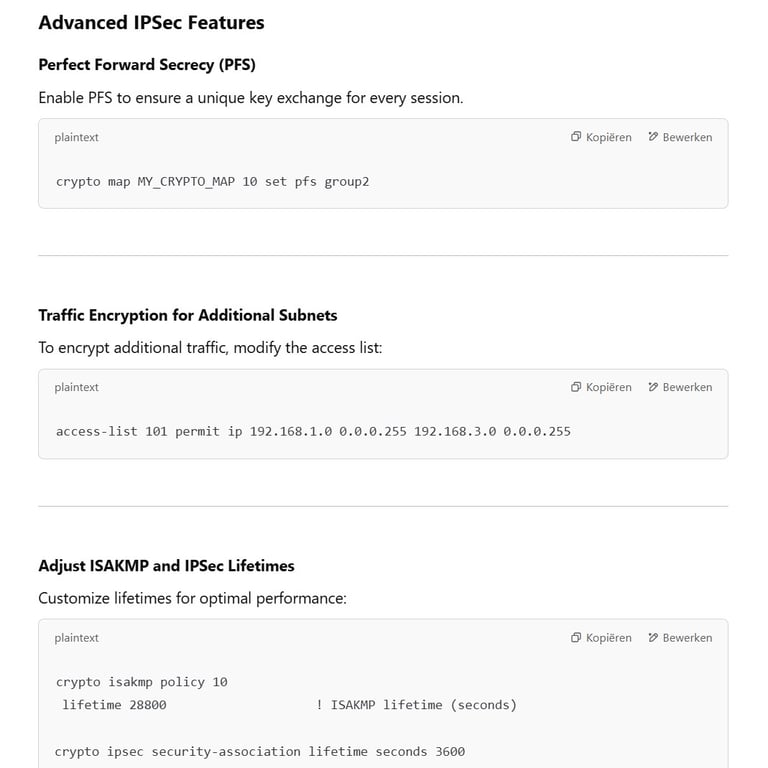768x768 pixels.
Task: Click Bewerken on the access-list code block
Action: [x=680, y=387]
